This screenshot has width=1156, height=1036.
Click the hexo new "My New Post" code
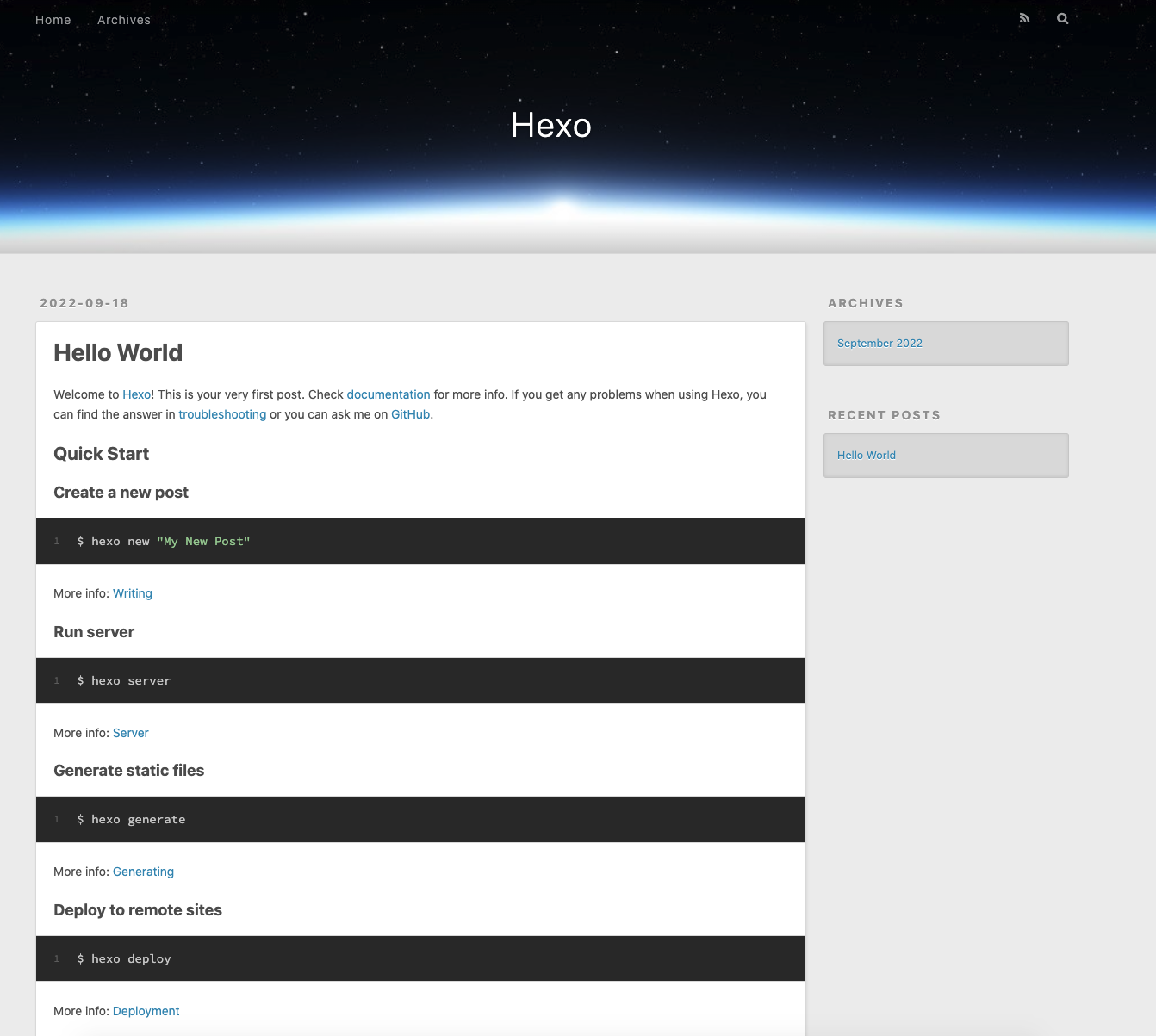click(164, 542)
